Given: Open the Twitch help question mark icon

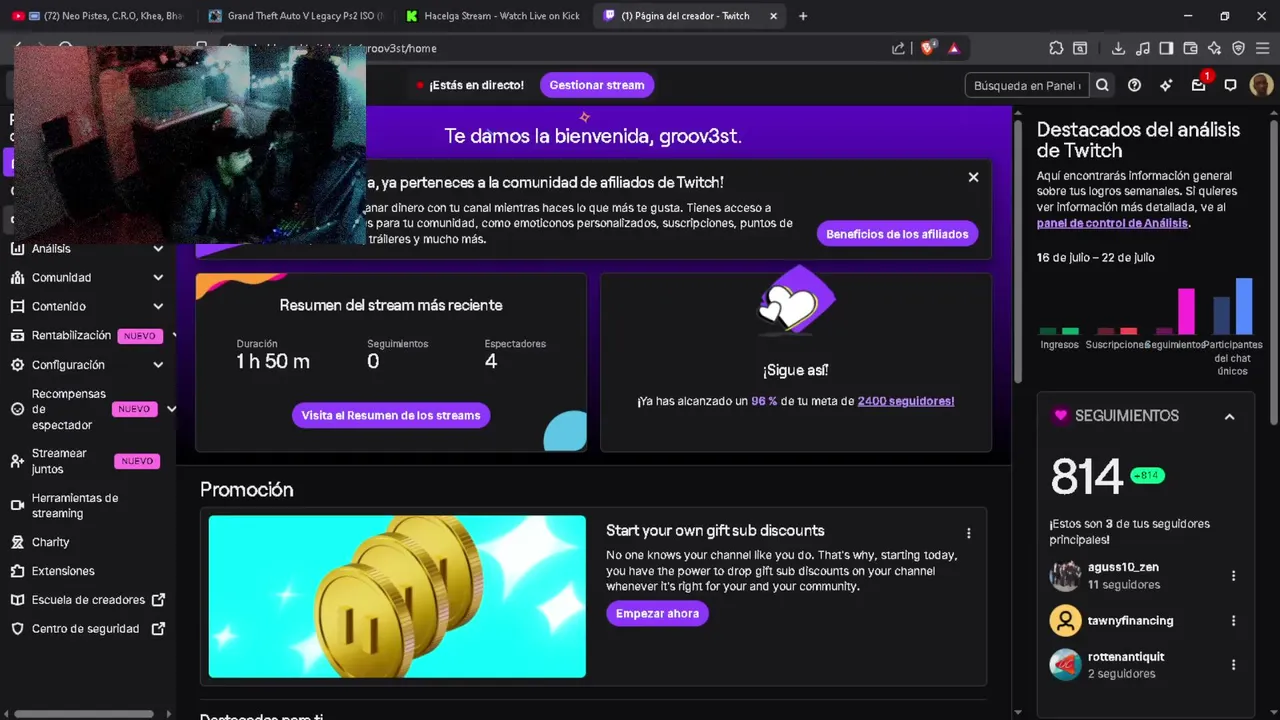Looking at the screenshot, I should [1134, 85].
